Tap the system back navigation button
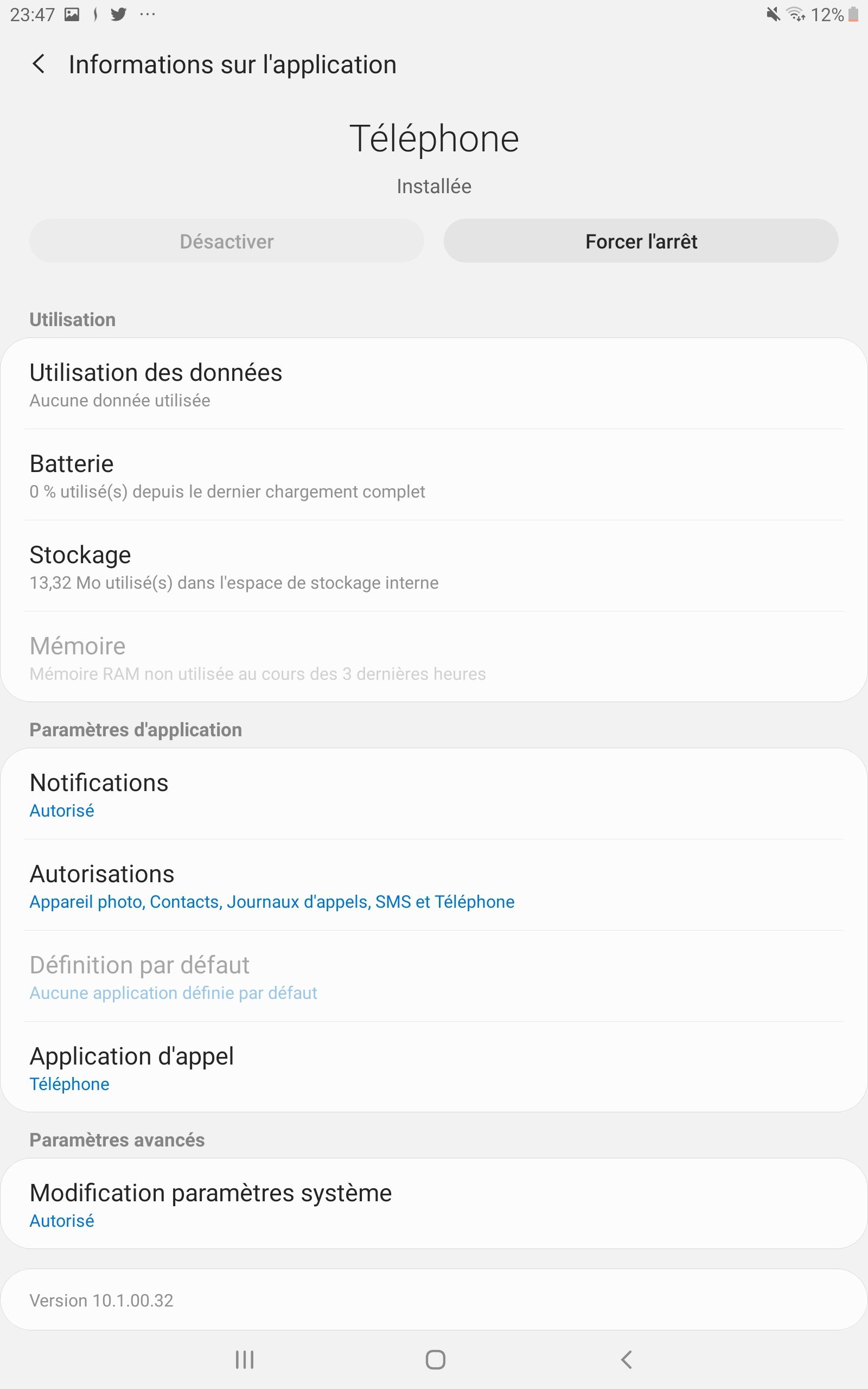868x1389 pixels. [x=626, y=1359]
